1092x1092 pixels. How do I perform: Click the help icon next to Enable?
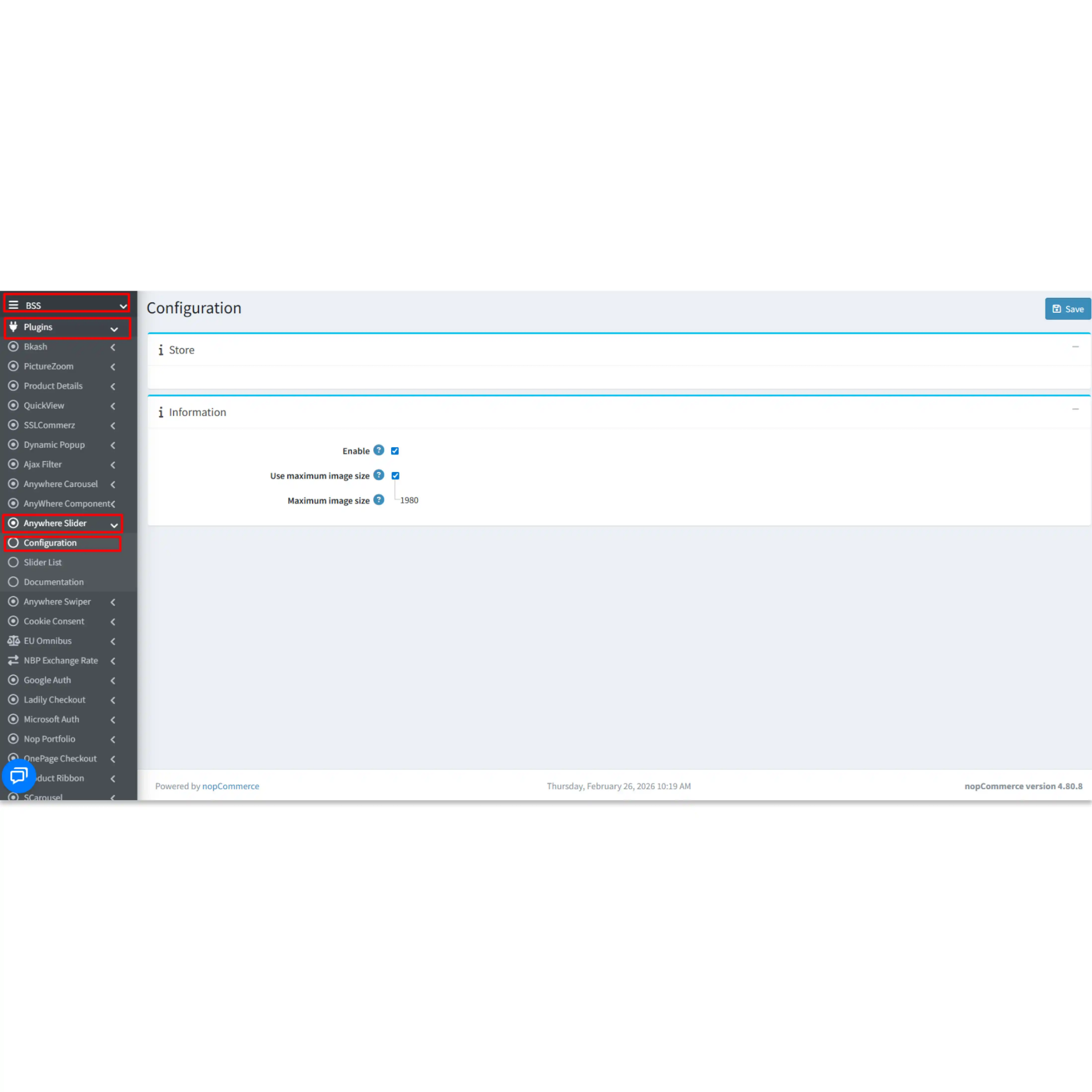click(x=379, y=450)
